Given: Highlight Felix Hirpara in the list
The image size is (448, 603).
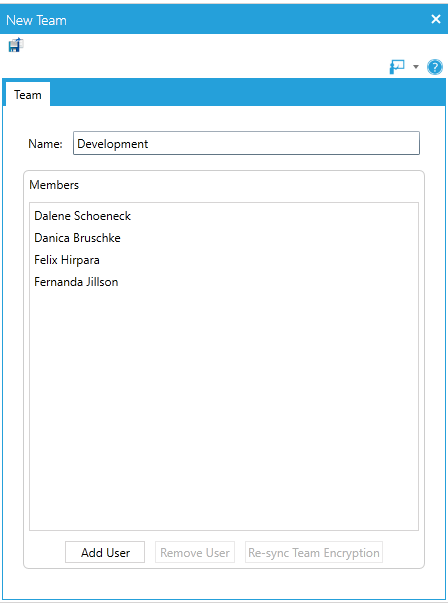Looking at the screenshot, I should pos(67,260).
